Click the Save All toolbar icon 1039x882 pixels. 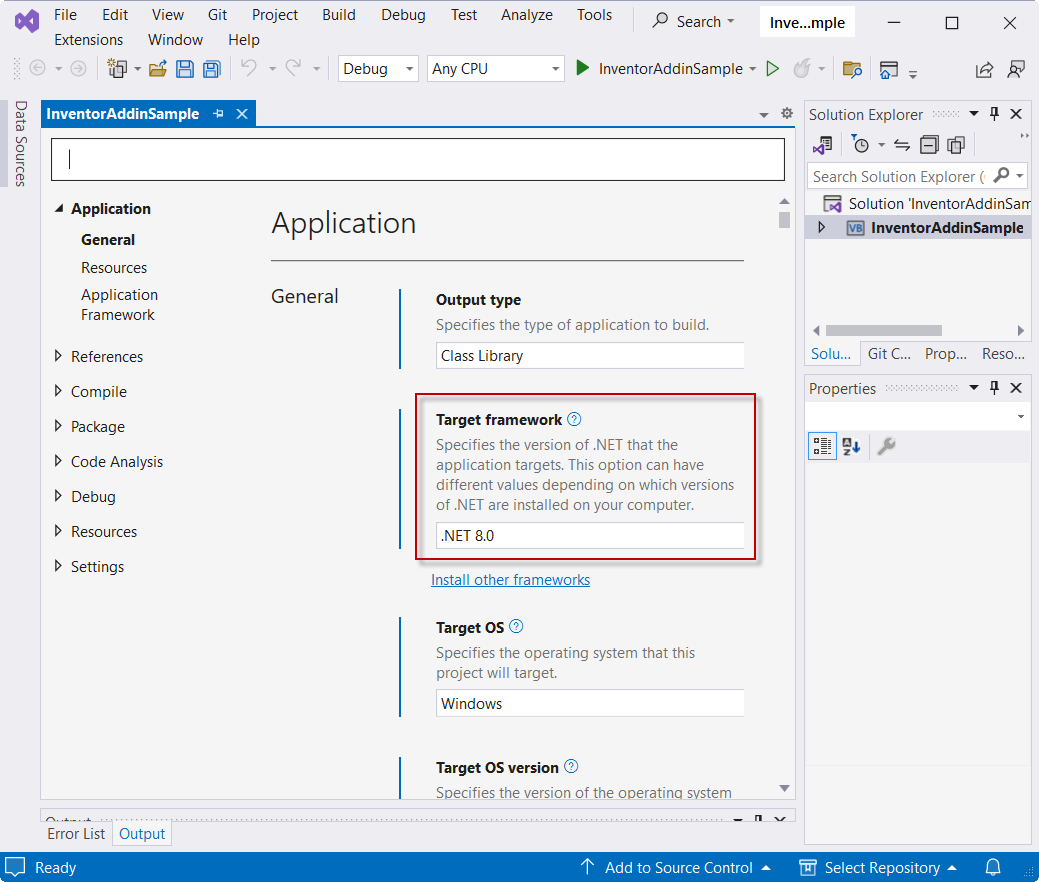pos(211,68)
